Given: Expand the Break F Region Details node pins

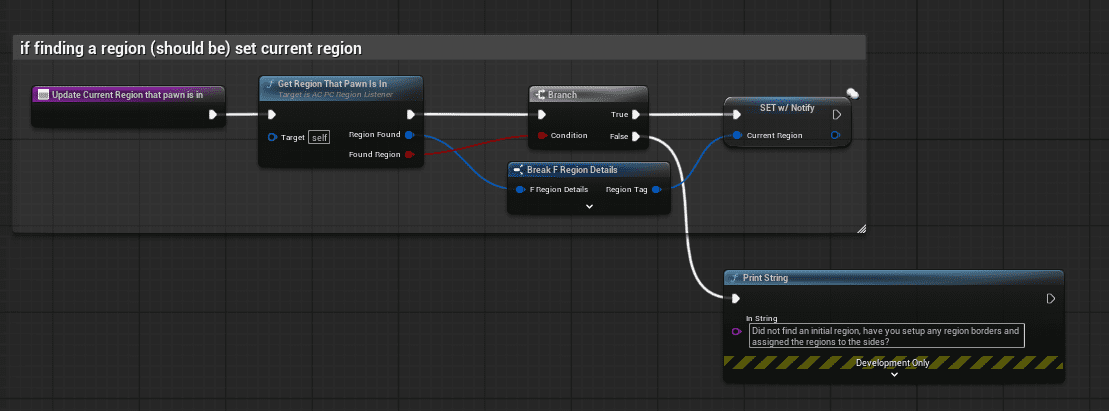Looking at the screenshot, I should tap(589, 207).
